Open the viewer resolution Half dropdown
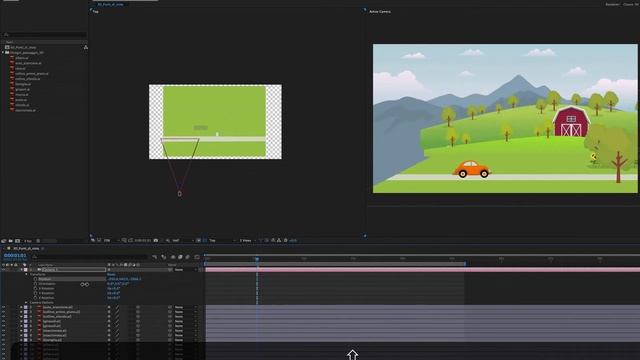640x360 pixels. 182,240
